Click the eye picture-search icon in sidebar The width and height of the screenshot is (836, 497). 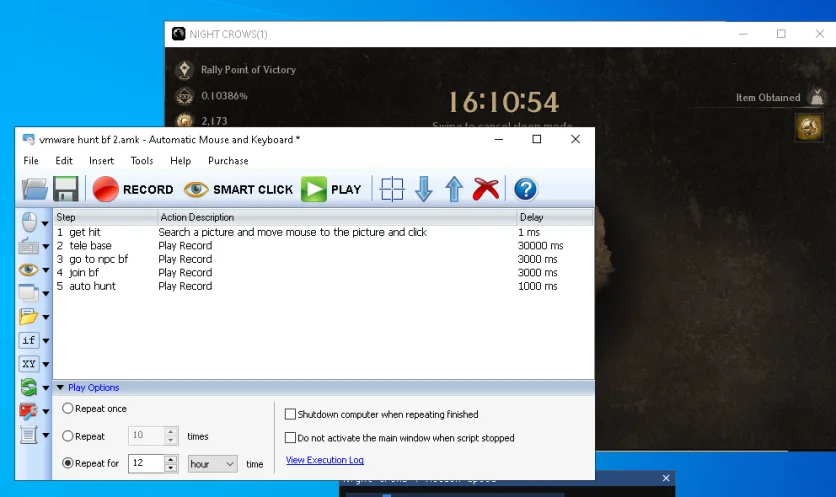point(28,270)
